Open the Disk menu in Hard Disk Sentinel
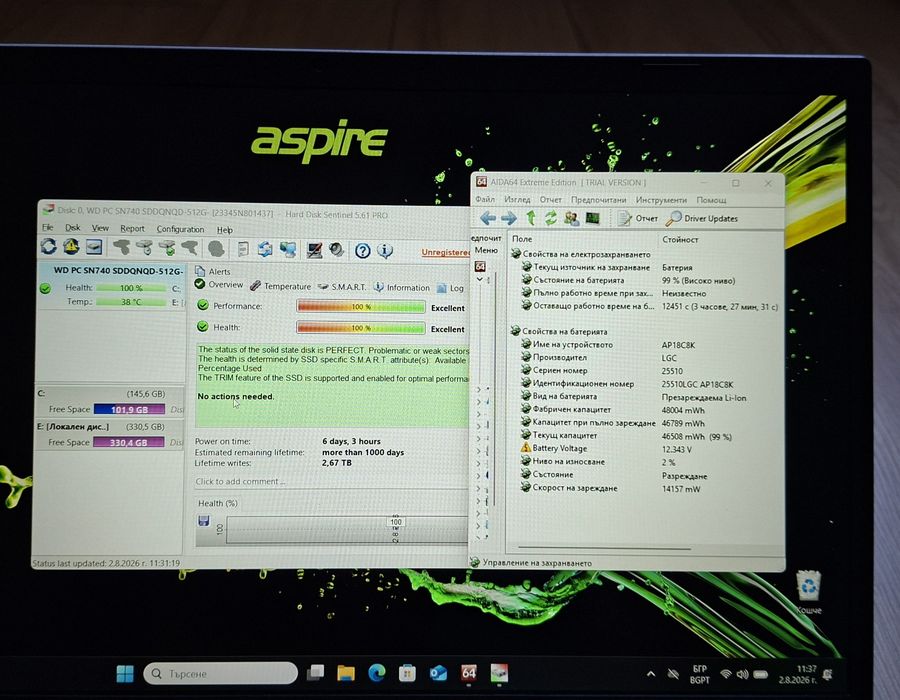The width and height of the screenshot is (900, 700). 72,228
